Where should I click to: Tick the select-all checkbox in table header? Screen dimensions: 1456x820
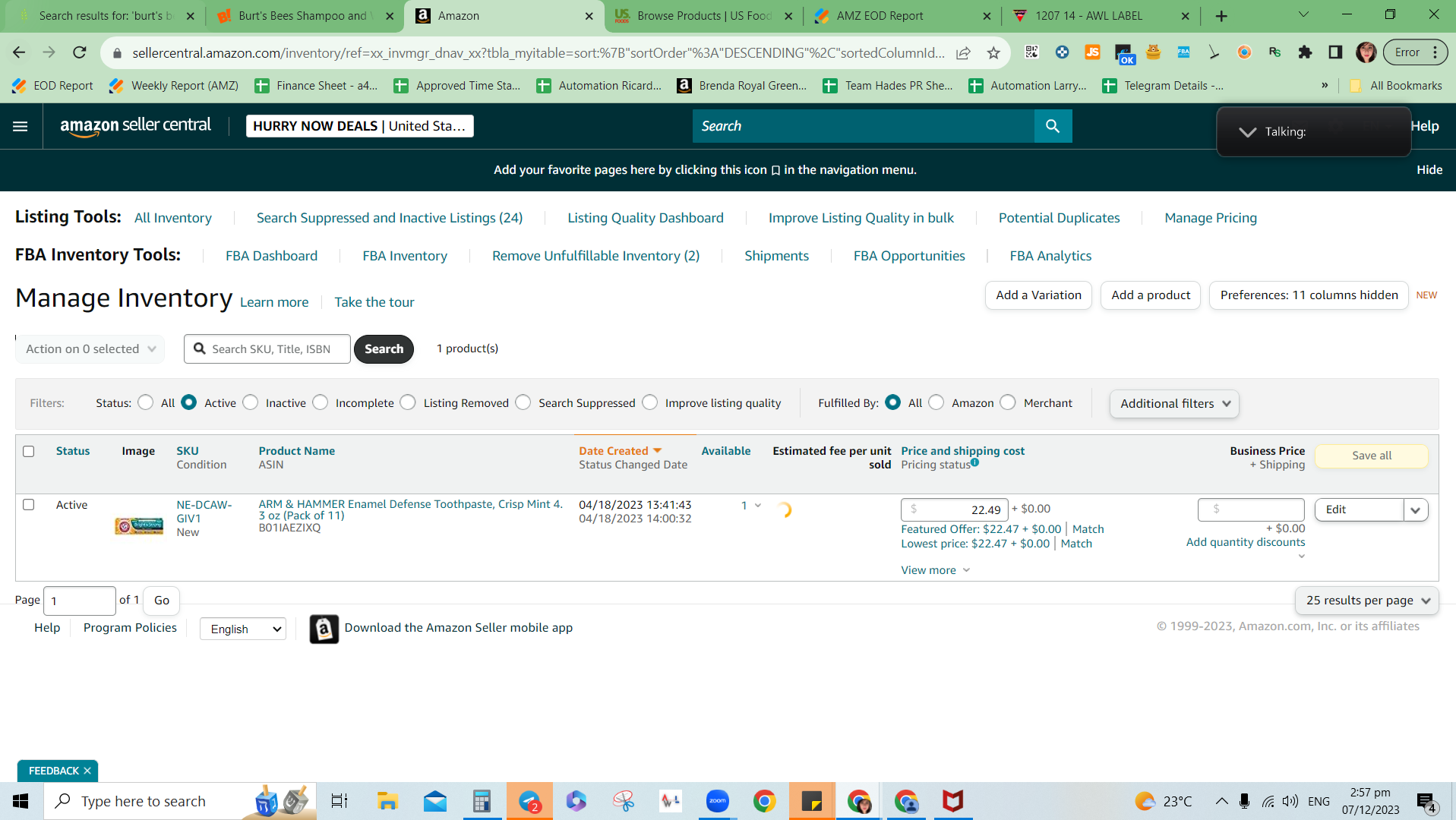point(29,451)
